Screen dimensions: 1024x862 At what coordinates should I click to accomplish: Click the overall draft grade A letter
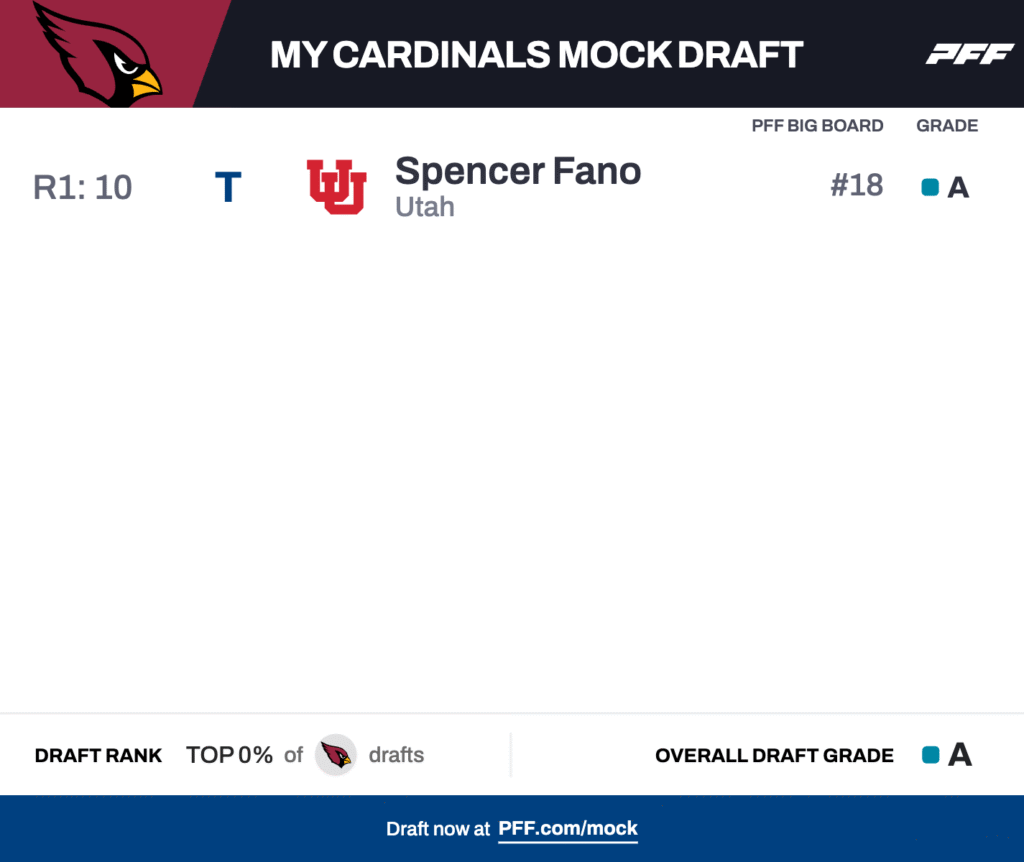coord(959,755)
